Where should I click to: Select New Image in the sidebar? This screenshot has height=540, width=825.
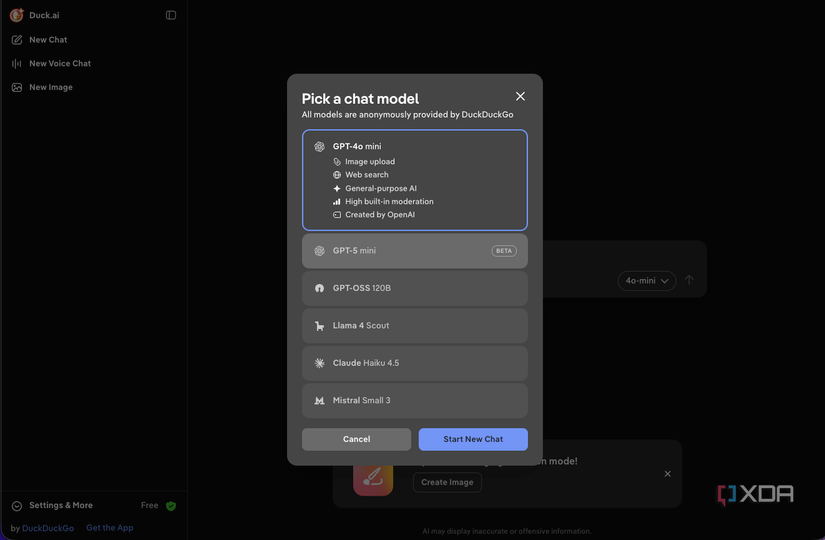pos(50,87)
